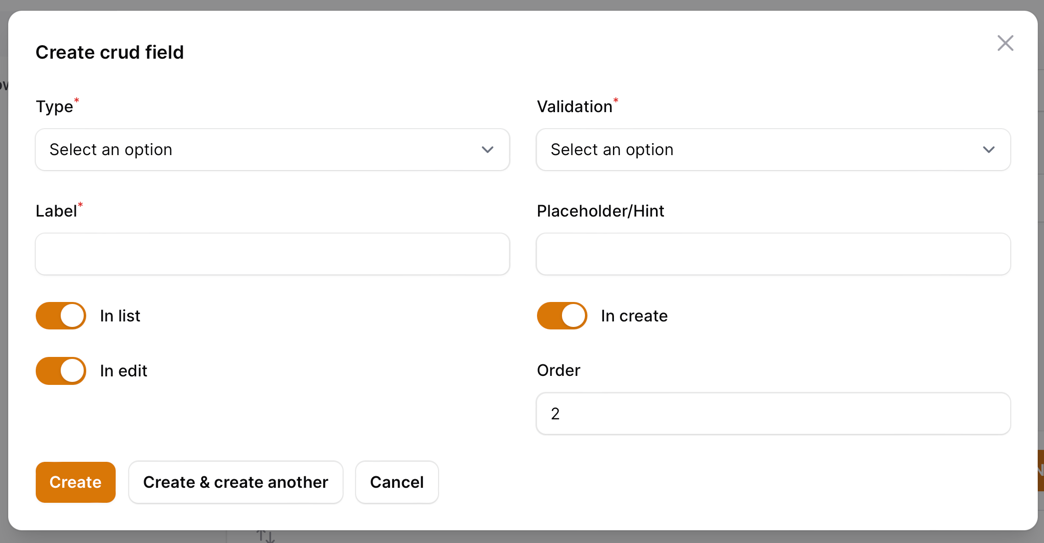The height and width of the screenshot is (543, 1044).
Task: Turn off the In create toggle
Action: [x=562, y=316]
